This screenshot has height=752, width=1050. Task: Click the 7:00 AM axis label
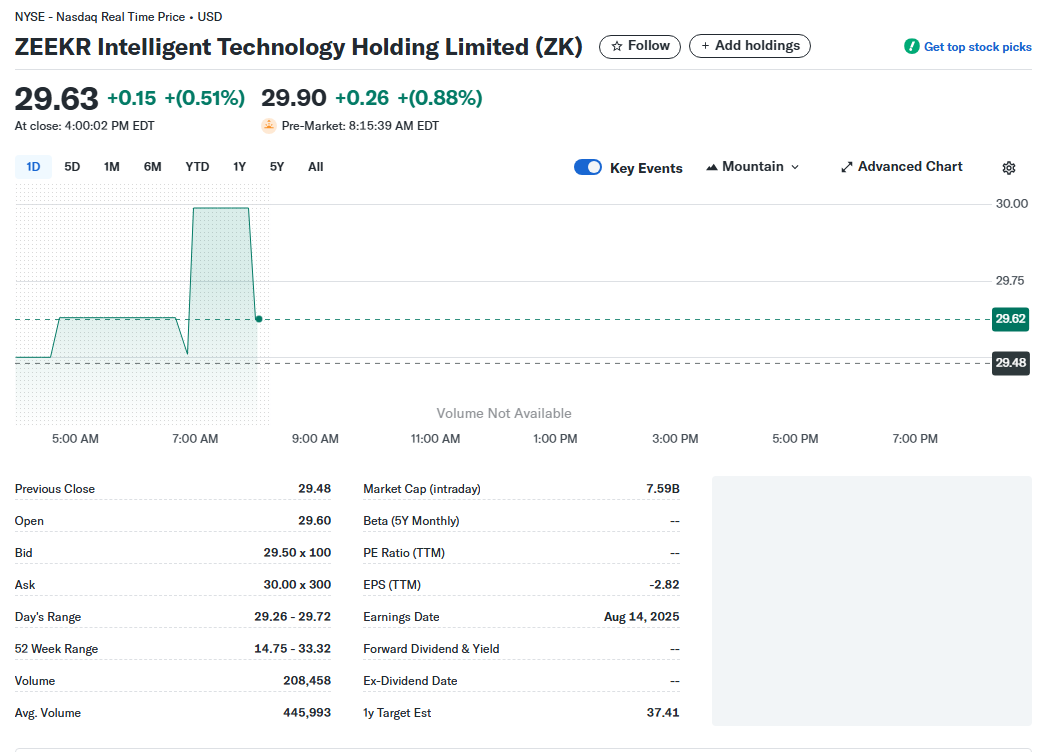pos(195,439)
